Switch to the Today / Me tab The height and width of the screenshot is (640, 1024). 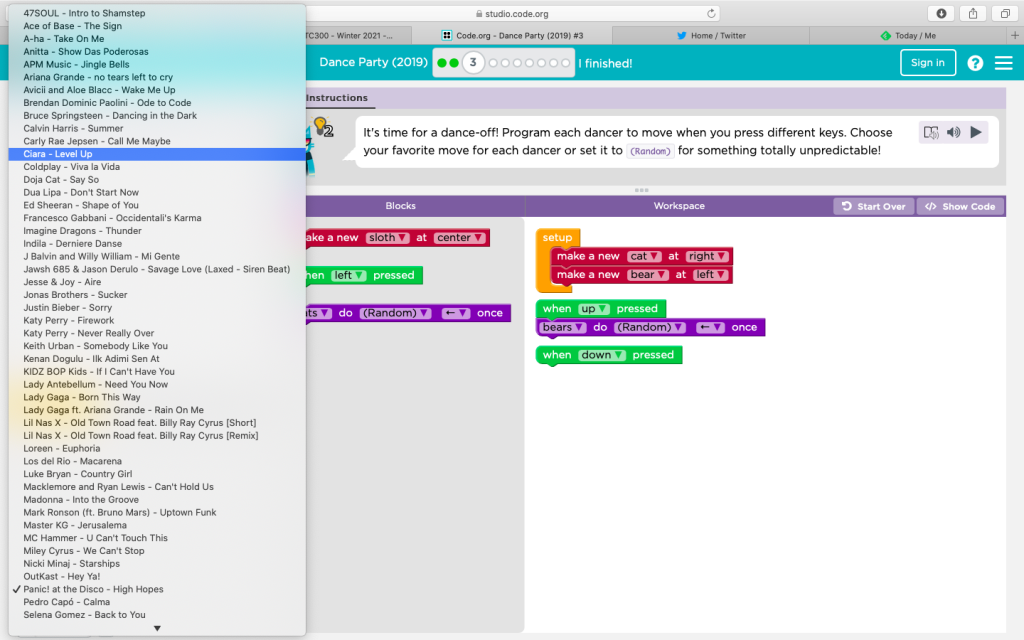click(x=908, y=35)
